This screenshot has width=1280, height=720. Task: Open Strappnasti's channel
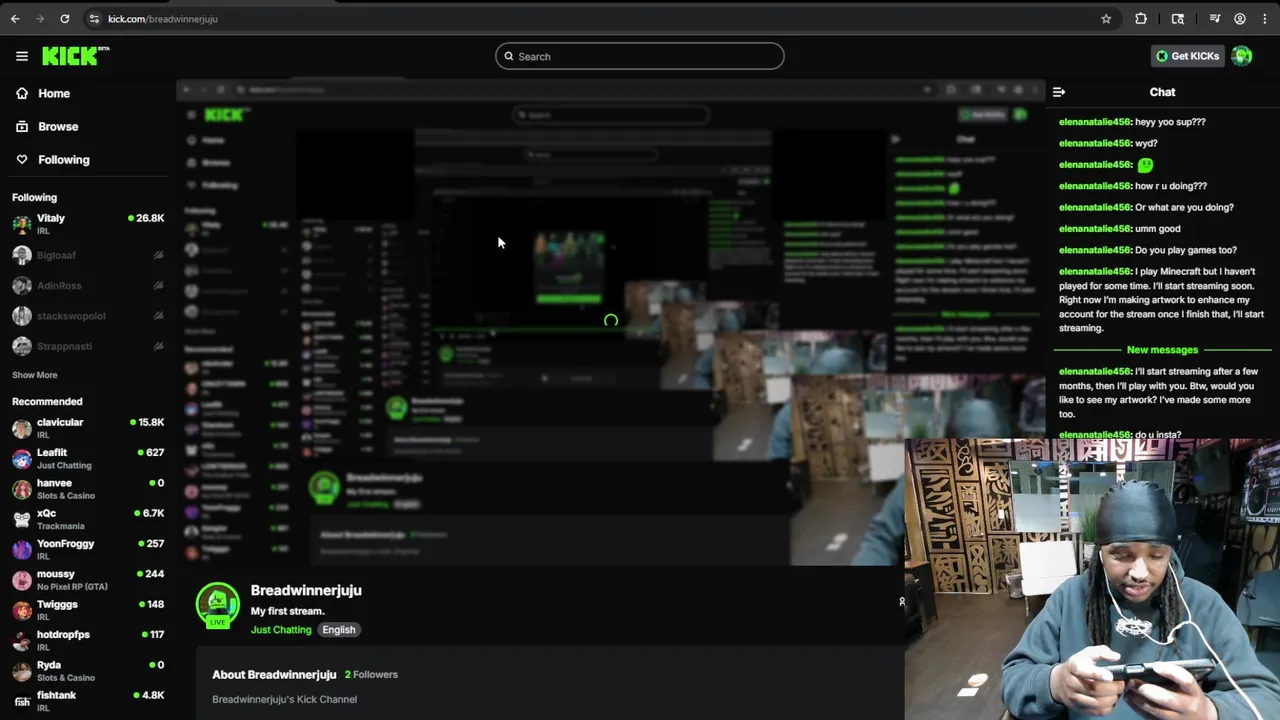pyautogui.click(x=87, y=346)
